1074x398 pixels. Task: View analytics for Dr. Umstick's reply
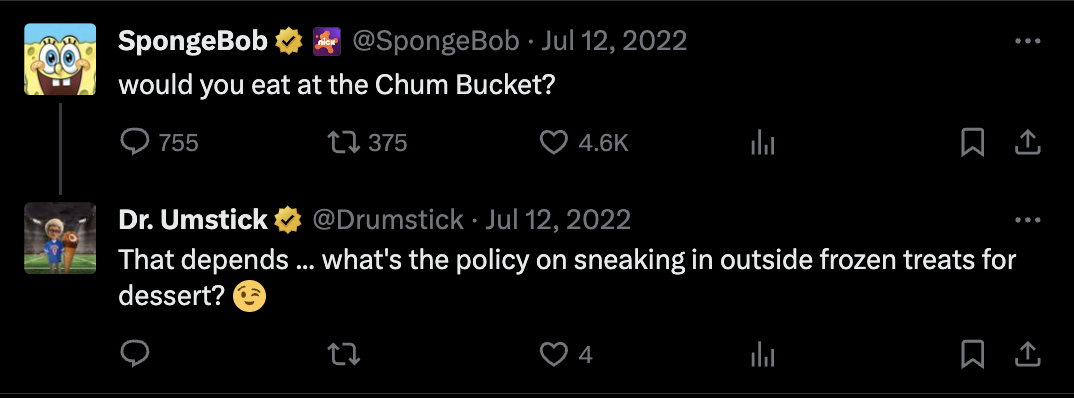[x=762, y=355]
